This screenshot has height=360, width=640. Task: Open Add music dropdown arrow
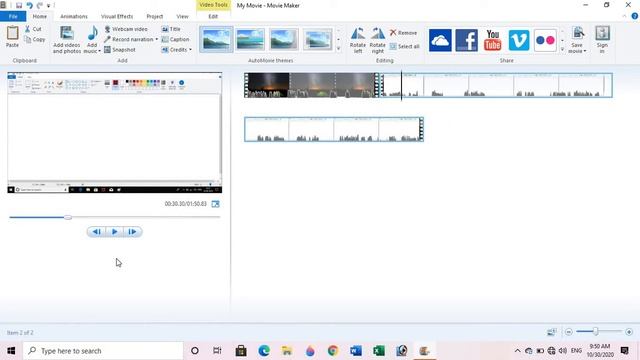pyautogui.click(x=99, y=51)
